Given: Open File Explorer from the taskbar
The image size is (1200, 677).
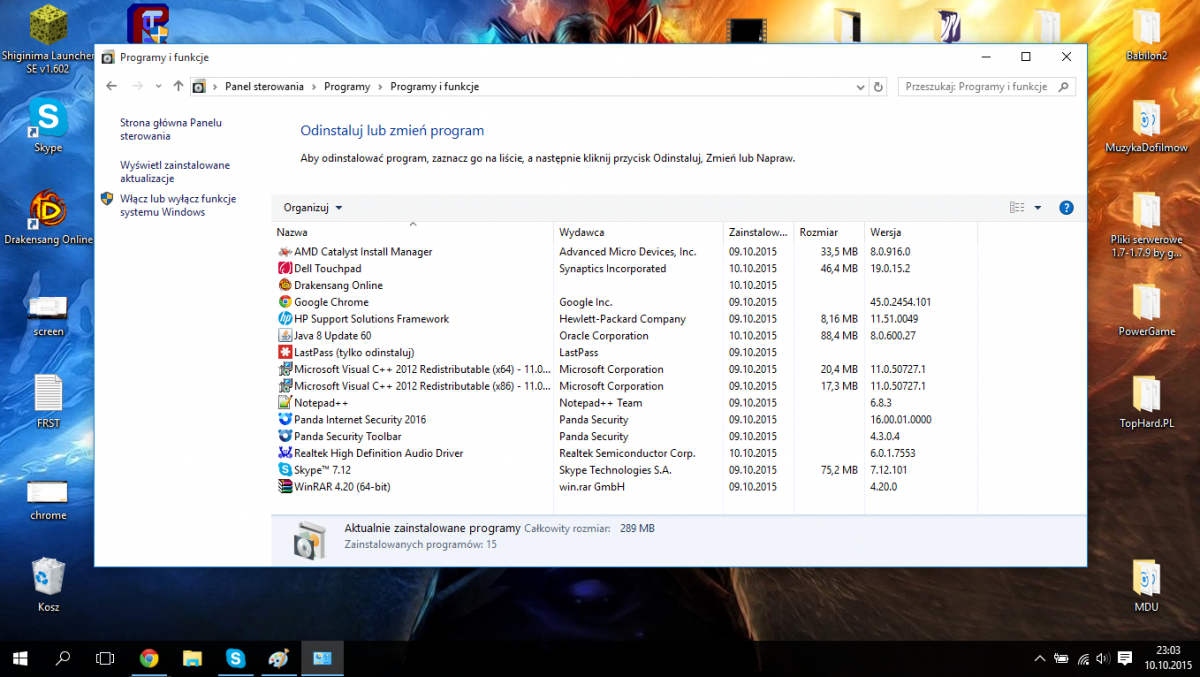Looking at the screenshot, I should 193,658.
